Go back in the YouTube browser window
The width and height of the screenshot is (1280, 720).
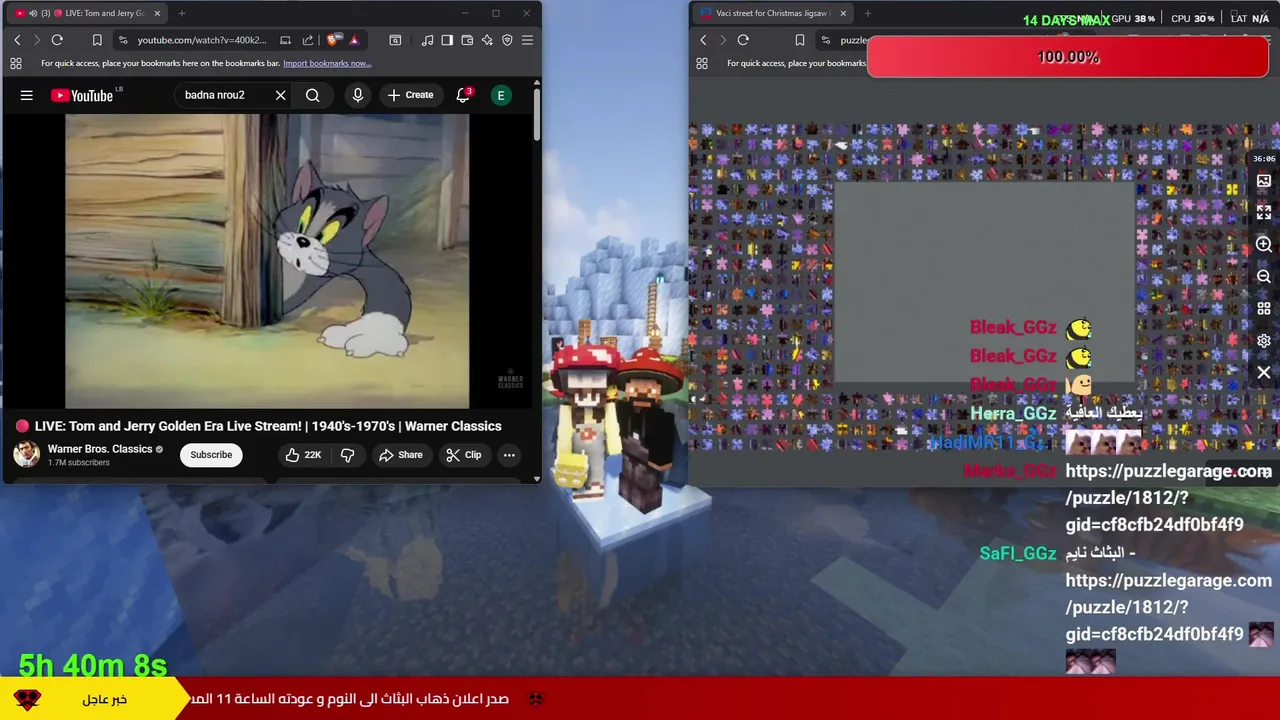[x=17, y=40]
